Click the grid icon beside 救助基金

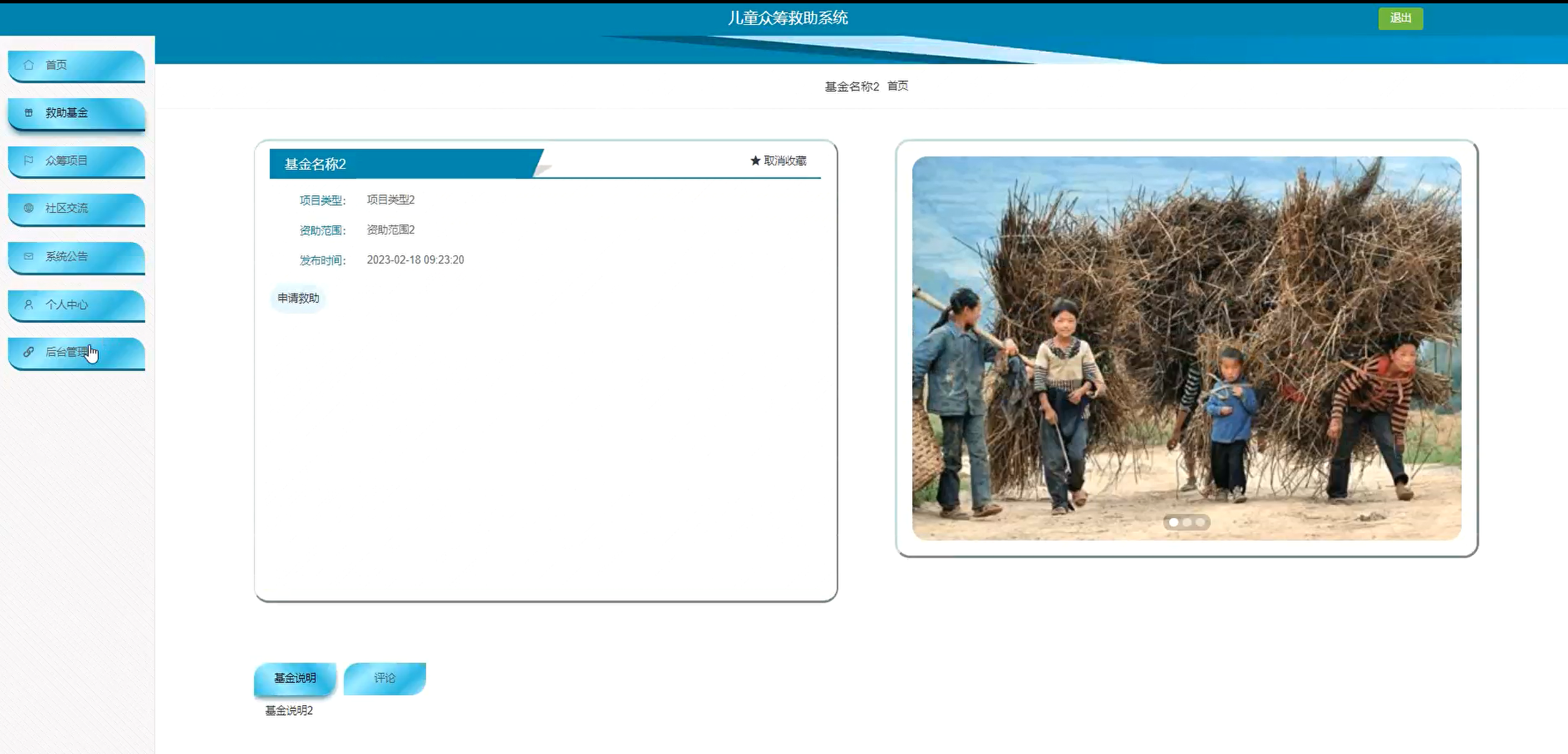click(28, 113)
